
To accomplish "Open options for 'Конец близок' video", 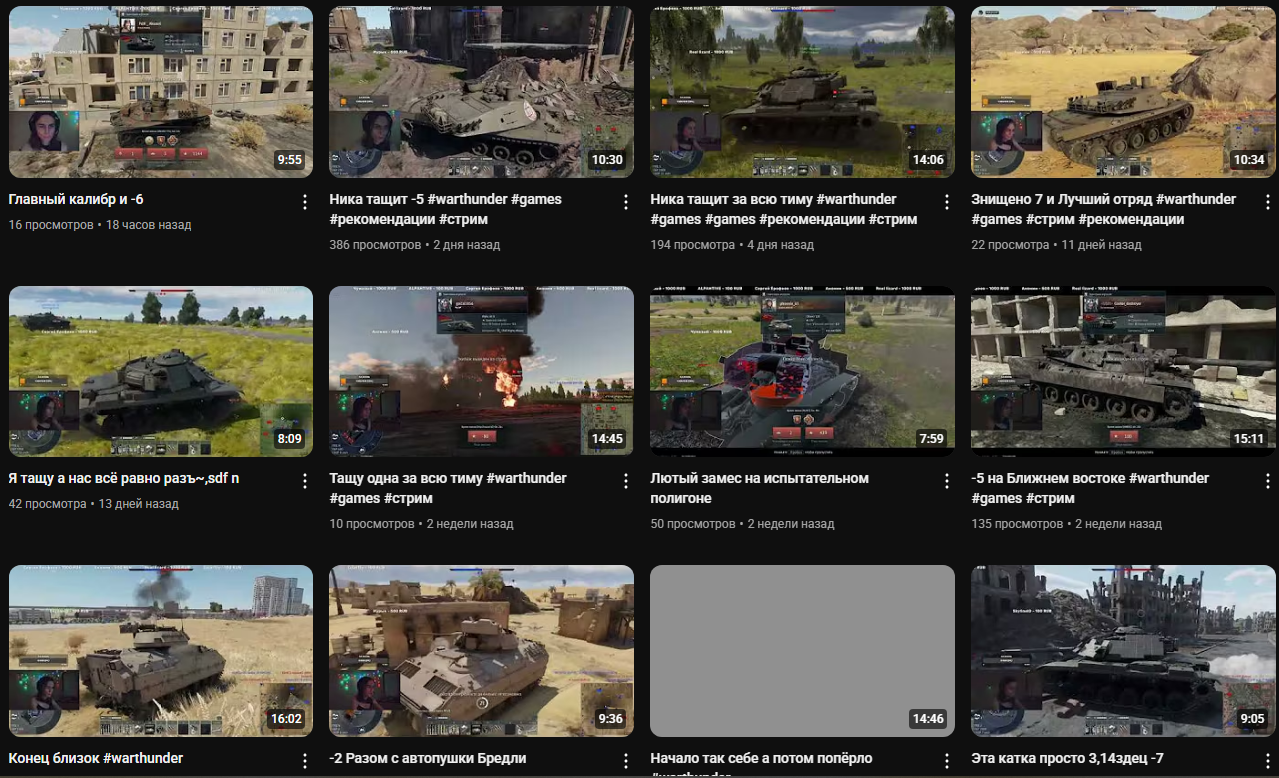I will click(x=305, y=761).
